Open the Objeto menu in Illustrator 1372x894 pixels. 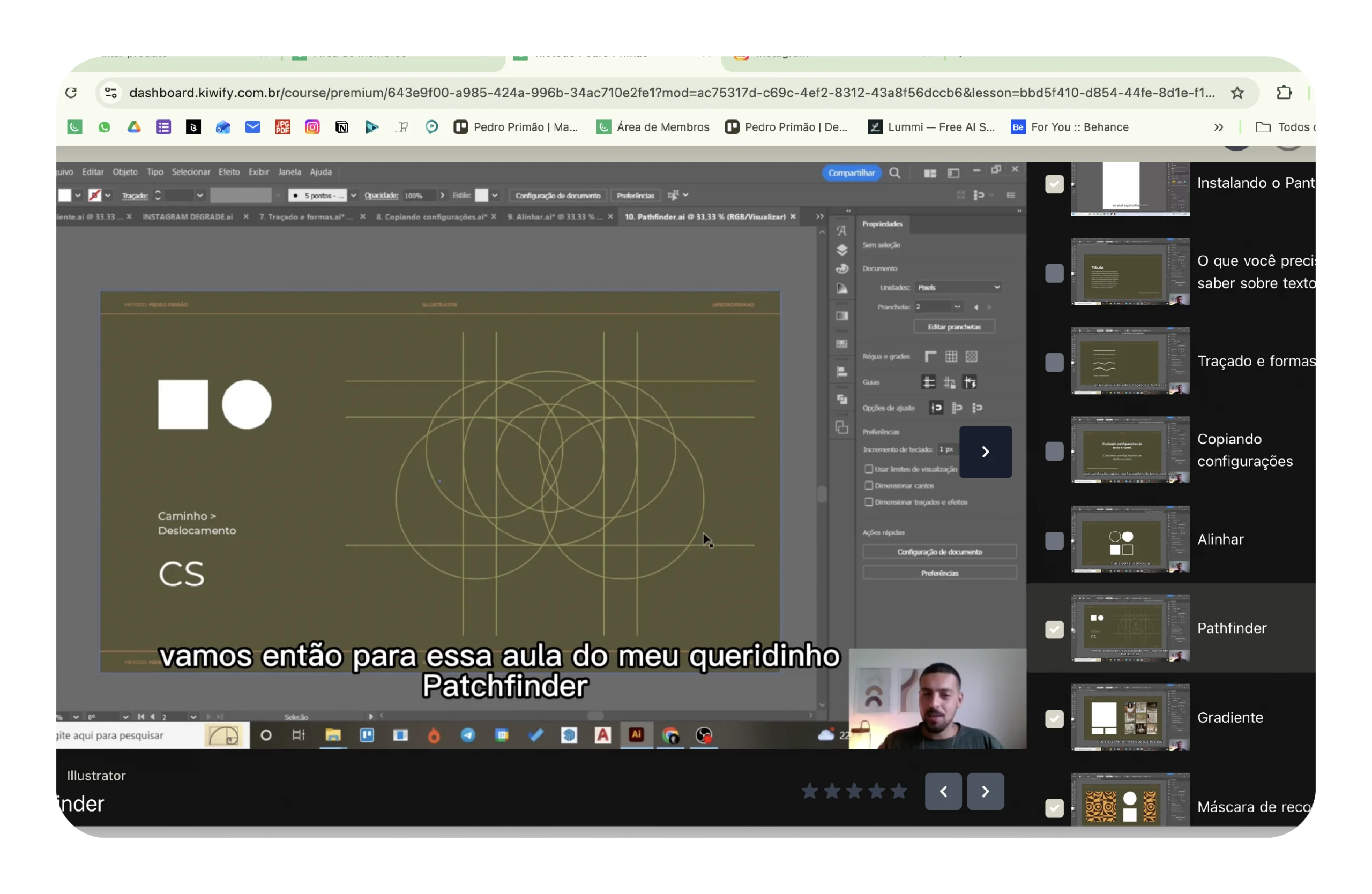tap(125, 171)
